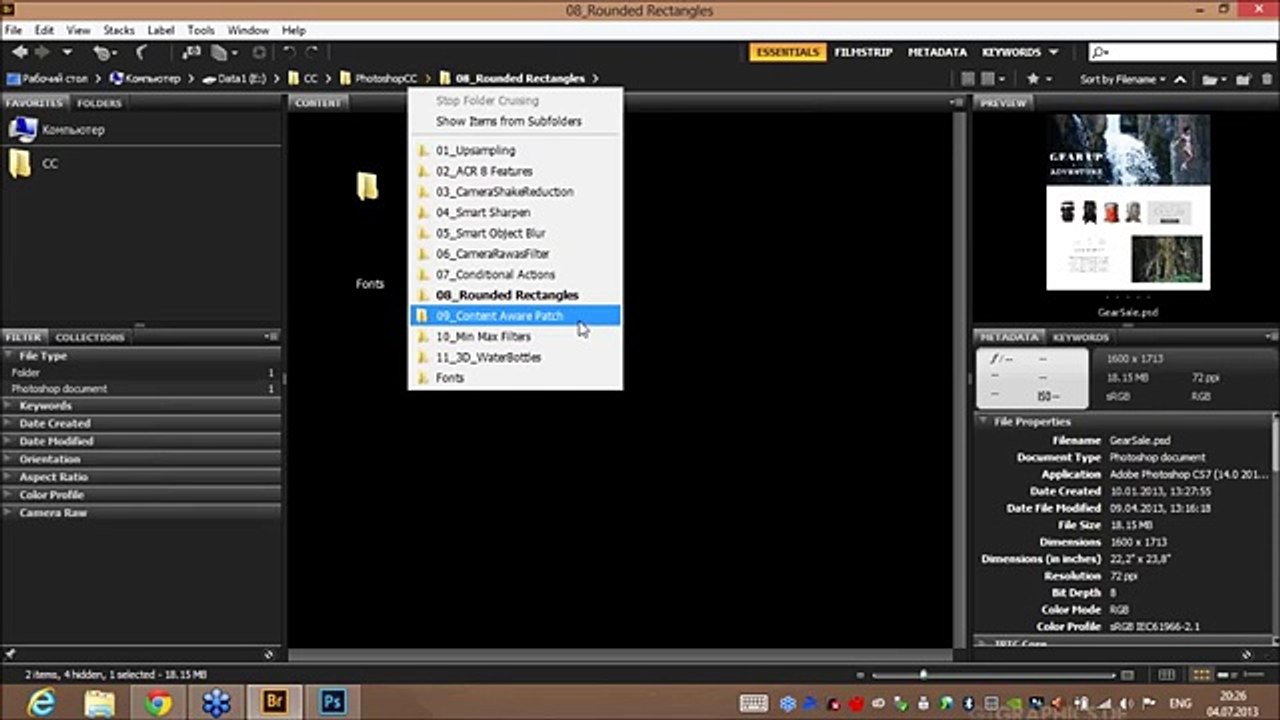Switch to thumbnails grid view icon
Viewport: 1280px width, 720px height.
1202,676
